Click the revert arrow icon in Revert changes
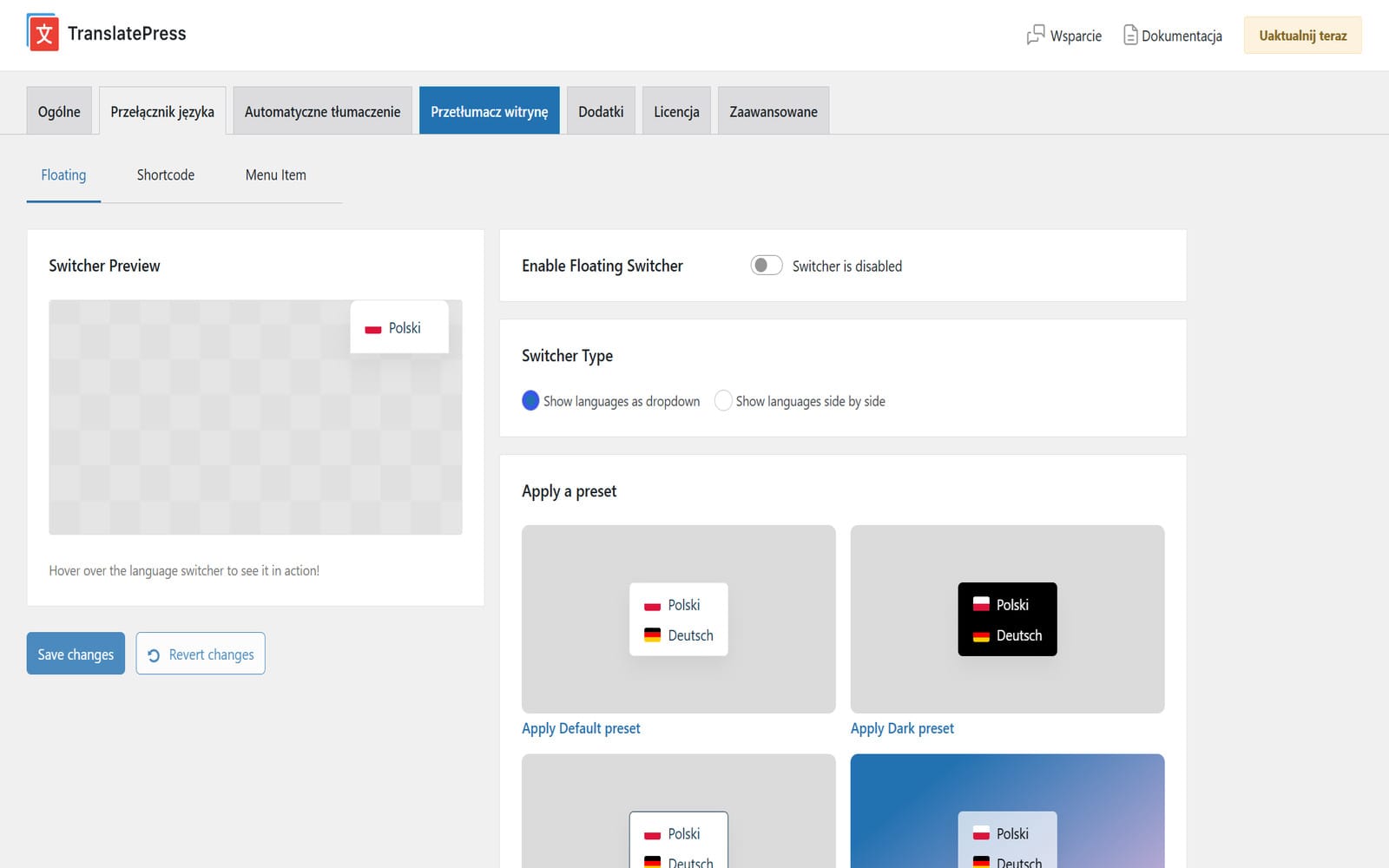 point(154,655)
